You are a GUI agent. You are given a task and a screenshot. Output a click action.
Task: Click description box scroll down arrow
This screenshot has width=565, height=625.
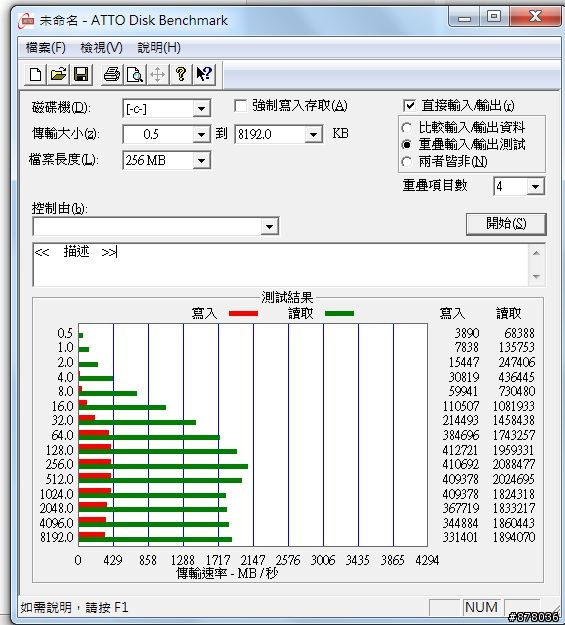pos(536,276)
